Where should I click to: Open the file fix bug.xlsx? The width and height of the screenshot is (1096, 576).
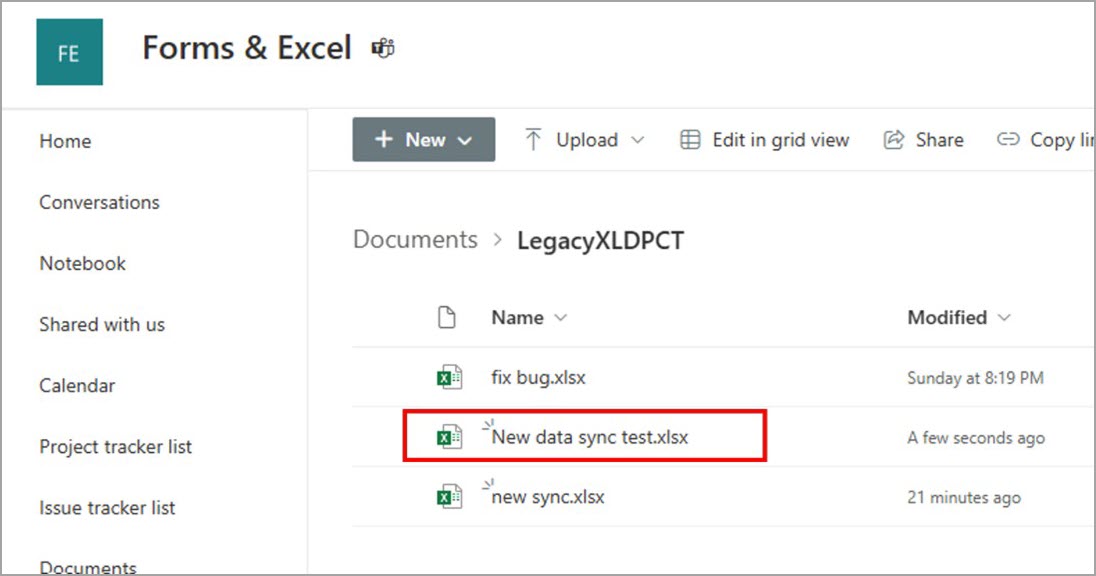point(538,378)
